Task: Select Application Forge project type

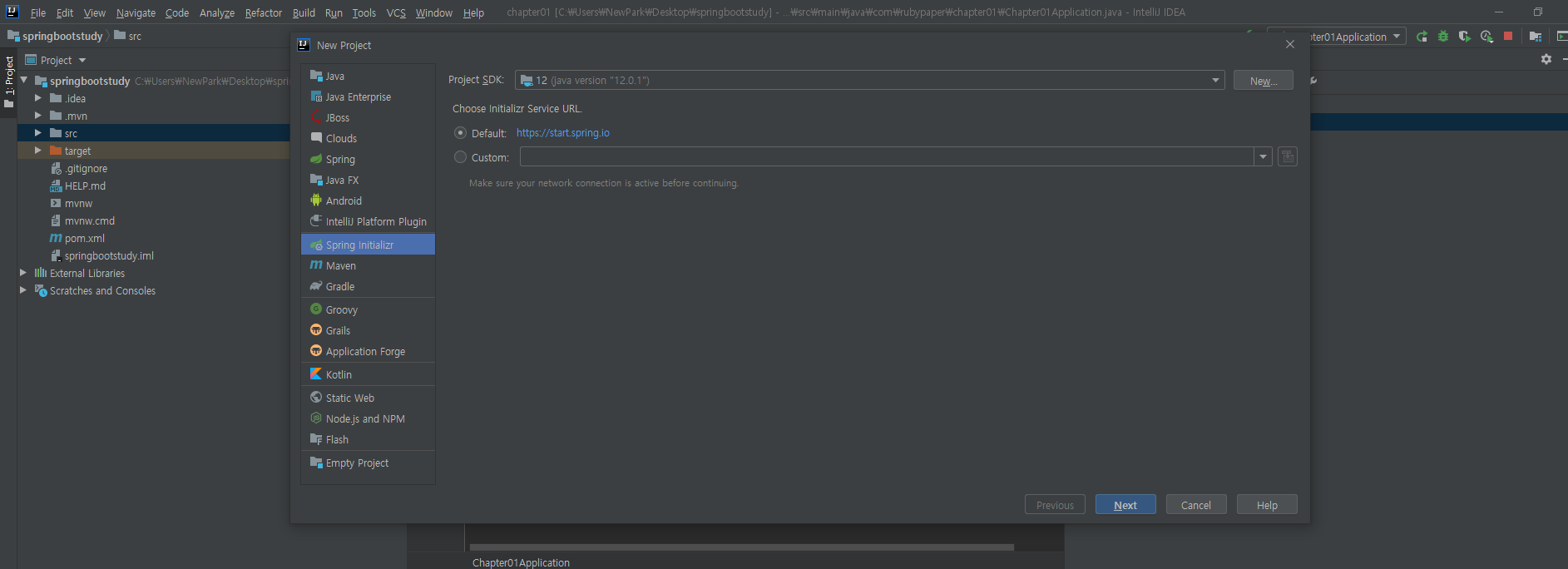Action: click(368, 351)
